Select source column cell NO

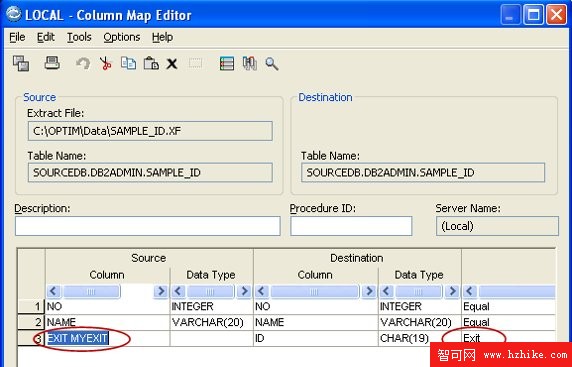pyautogui.click(x=108, y=306)
